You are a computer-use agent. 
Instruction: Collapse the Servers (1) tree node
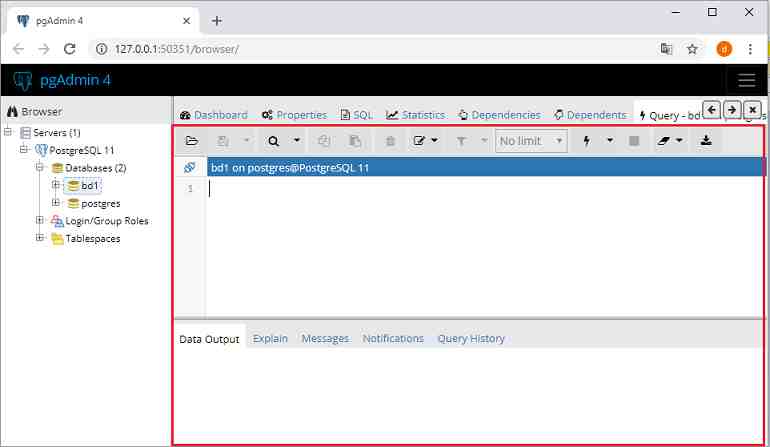click(8, 132)
